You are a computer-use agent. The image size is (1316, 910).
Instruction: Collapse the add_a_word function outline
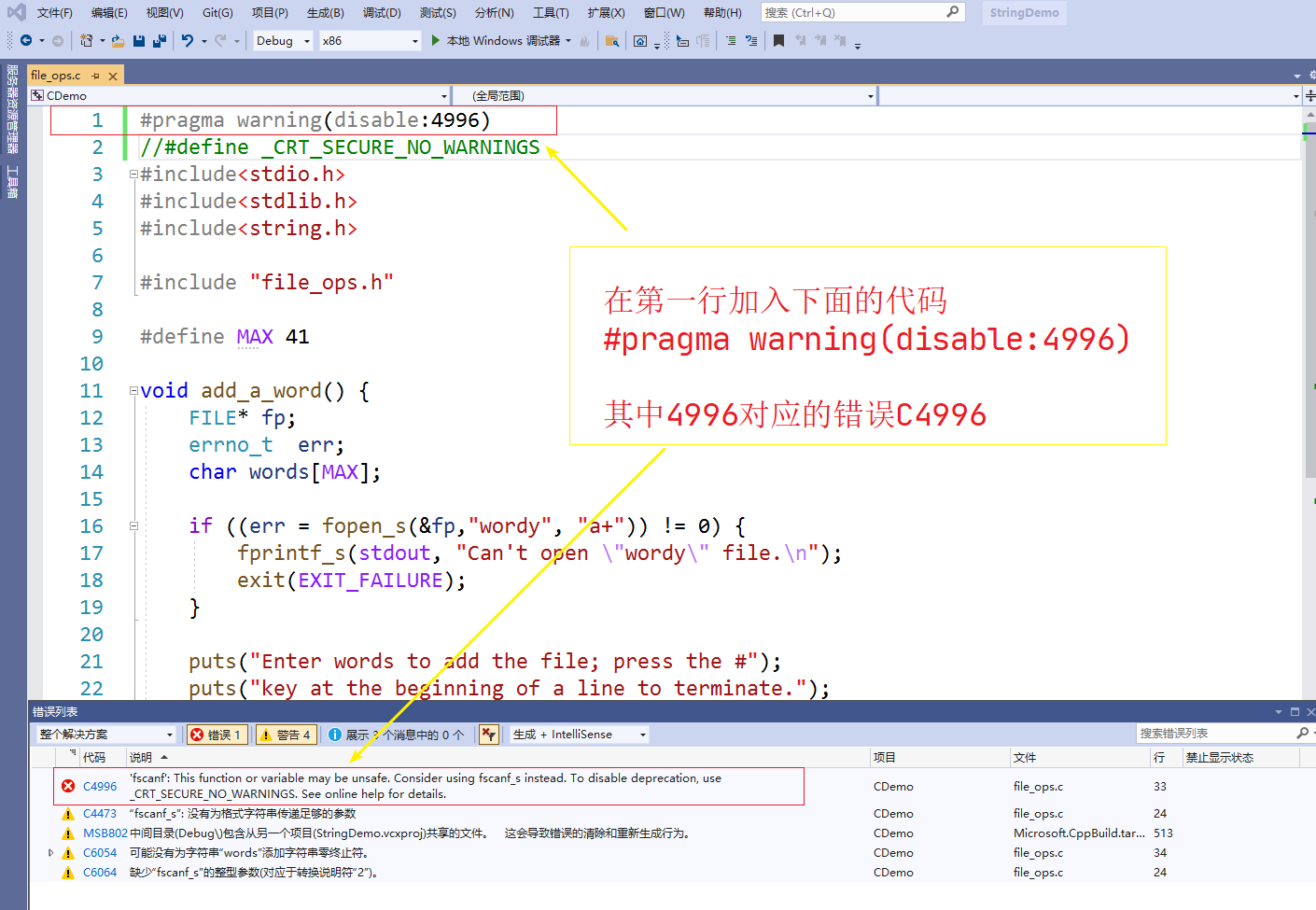pos(133,391)
